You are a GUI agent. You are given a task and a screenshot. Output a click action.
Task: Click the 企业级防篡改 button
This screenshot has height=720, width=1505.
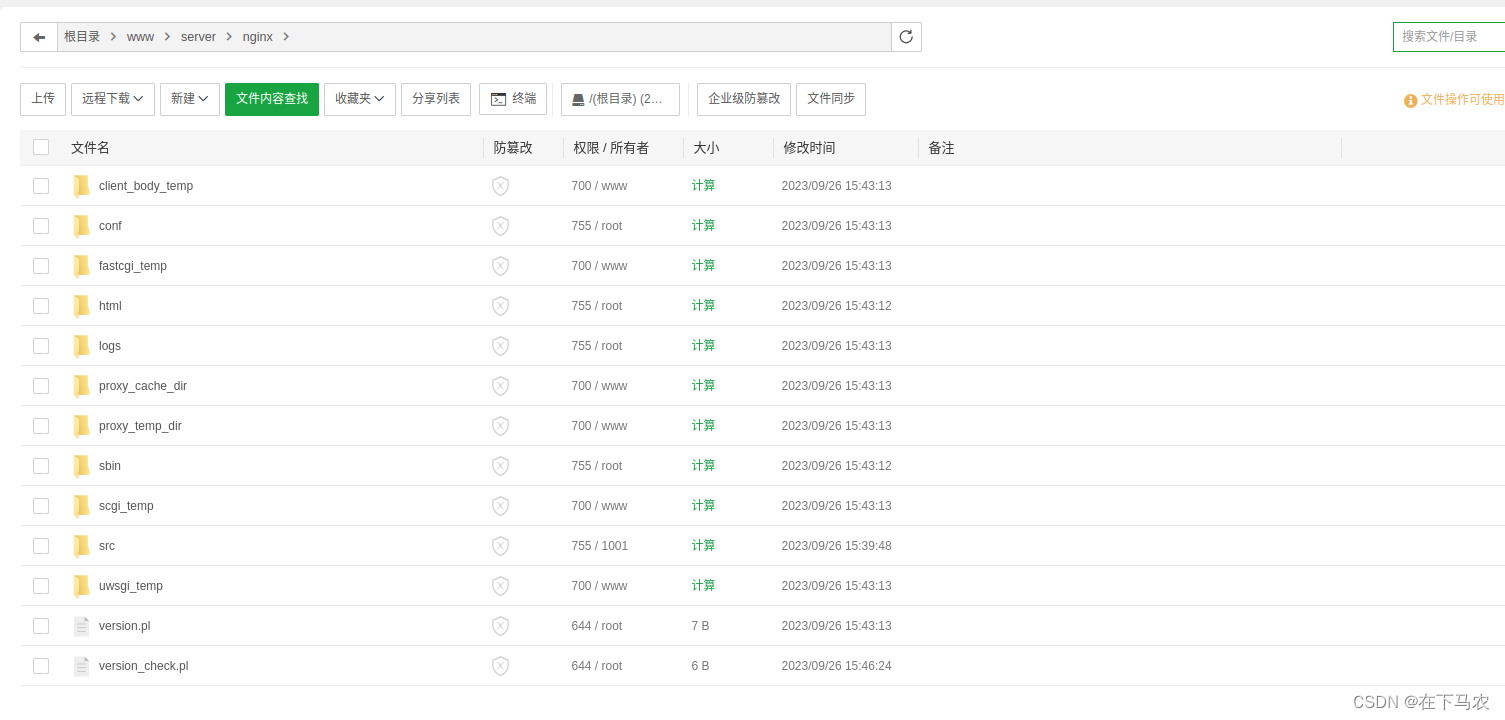(x=744, y=99)
